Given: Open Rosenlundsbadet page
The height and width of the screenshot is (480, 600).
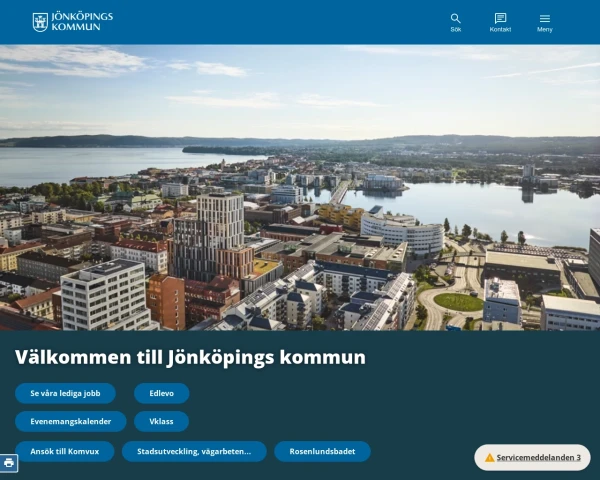Looking at the screenshot, I should tap(322, 451).
